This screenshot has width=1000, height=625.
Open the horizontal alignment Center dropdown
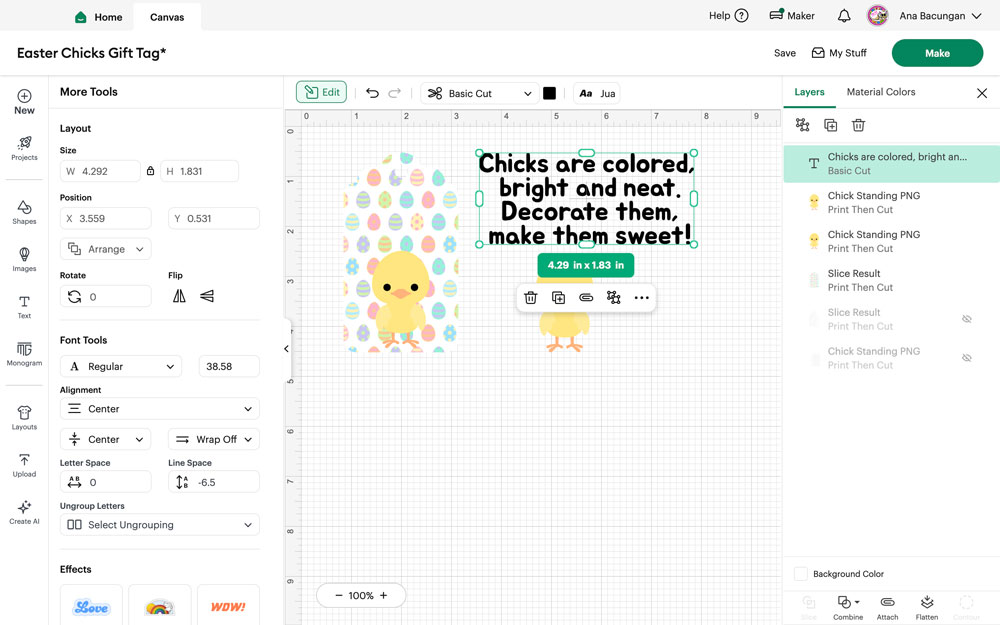160,409
